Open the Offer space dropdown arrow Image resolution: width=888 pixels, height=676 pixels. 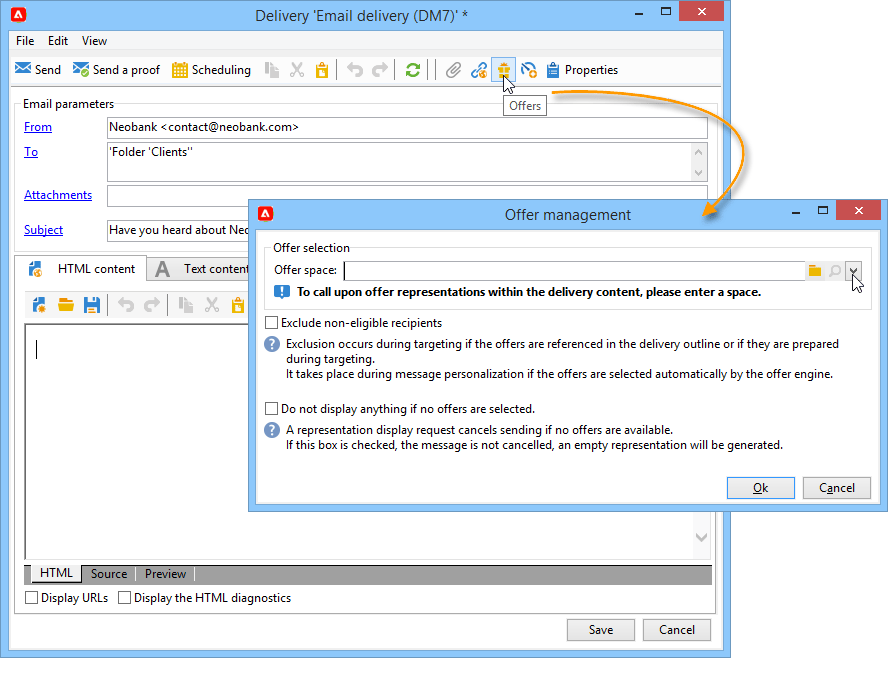[855, 270]
